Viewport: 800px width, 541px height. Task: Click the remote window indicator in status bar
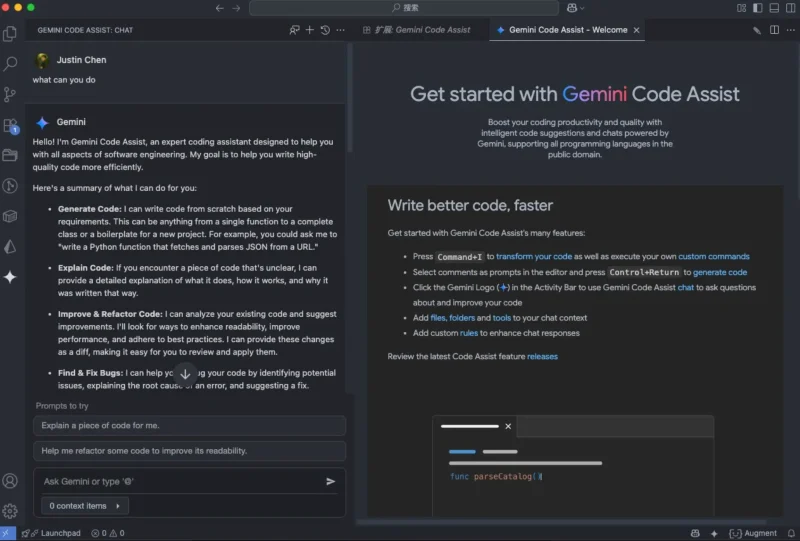click(x=8, y=533)
